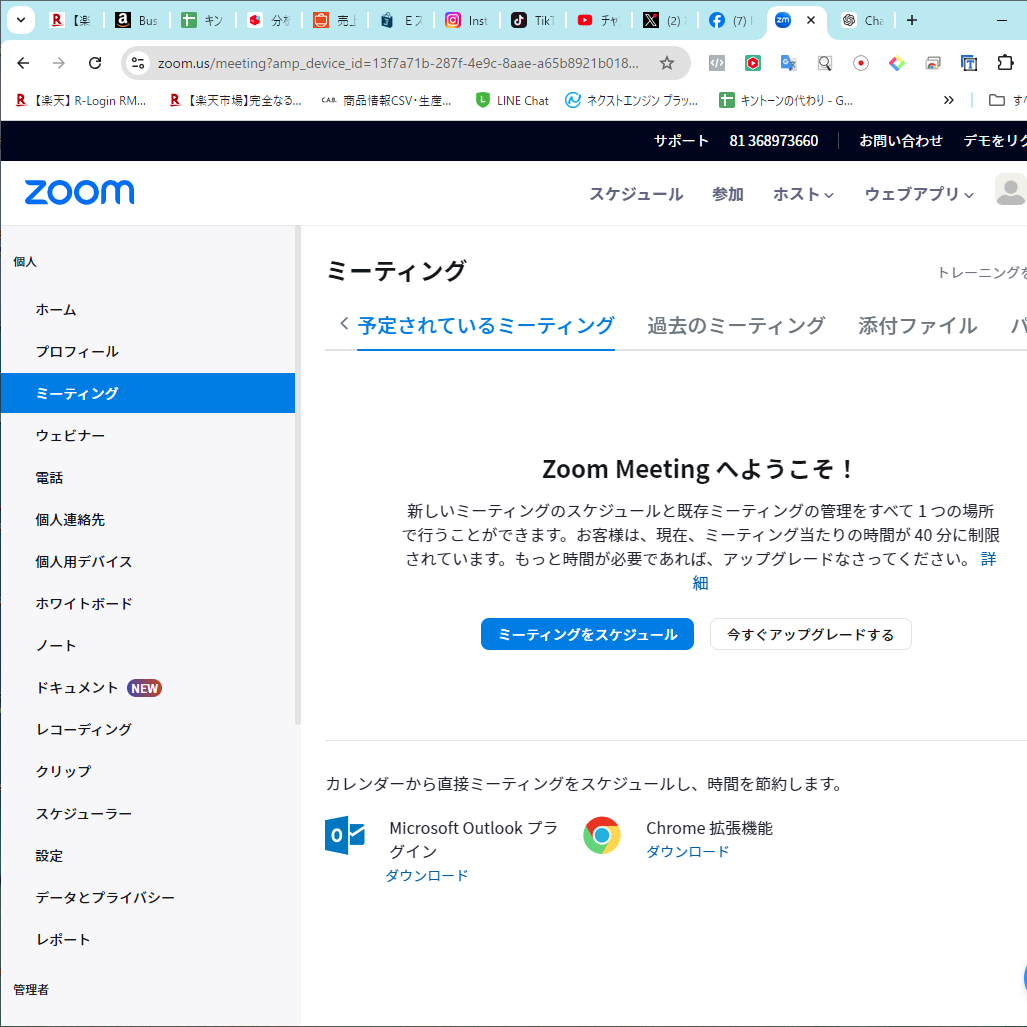
Task: Open the user profile avatar
Action: click(1011, 190)
